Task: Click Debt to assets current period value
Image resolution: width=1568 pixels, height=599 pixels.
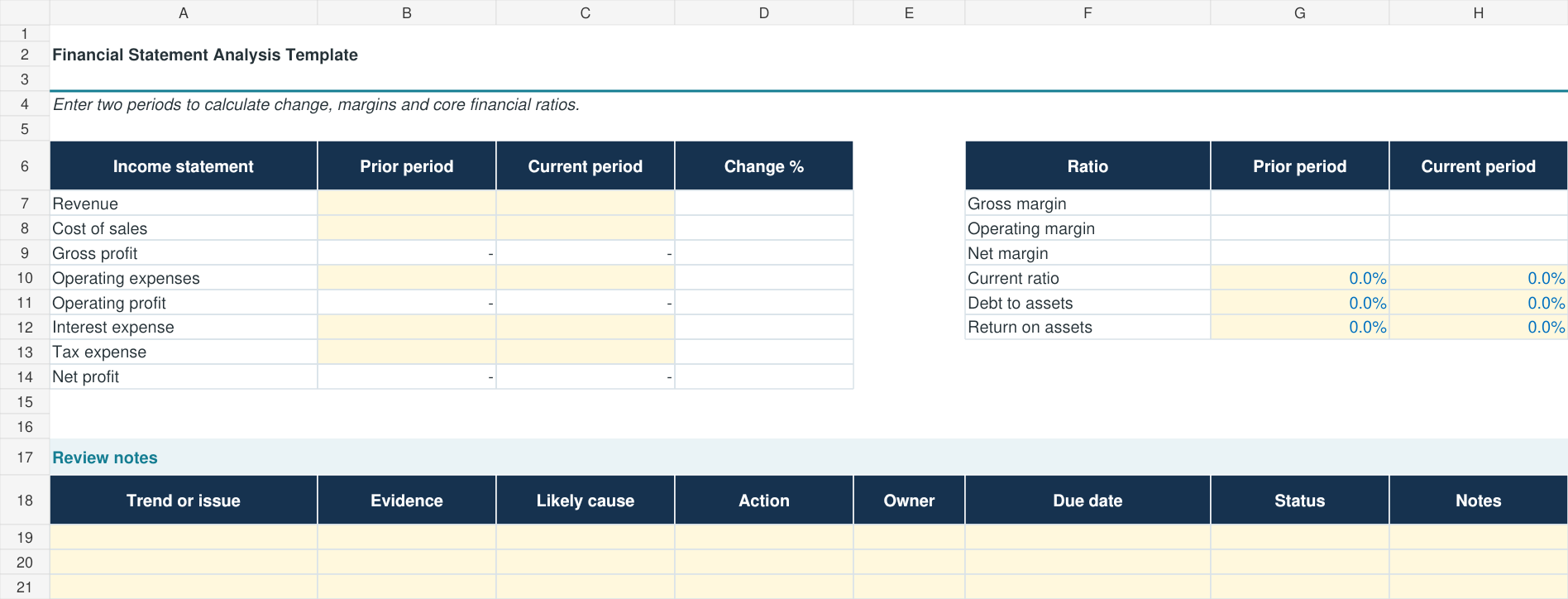Action: tap(1479, 303)
